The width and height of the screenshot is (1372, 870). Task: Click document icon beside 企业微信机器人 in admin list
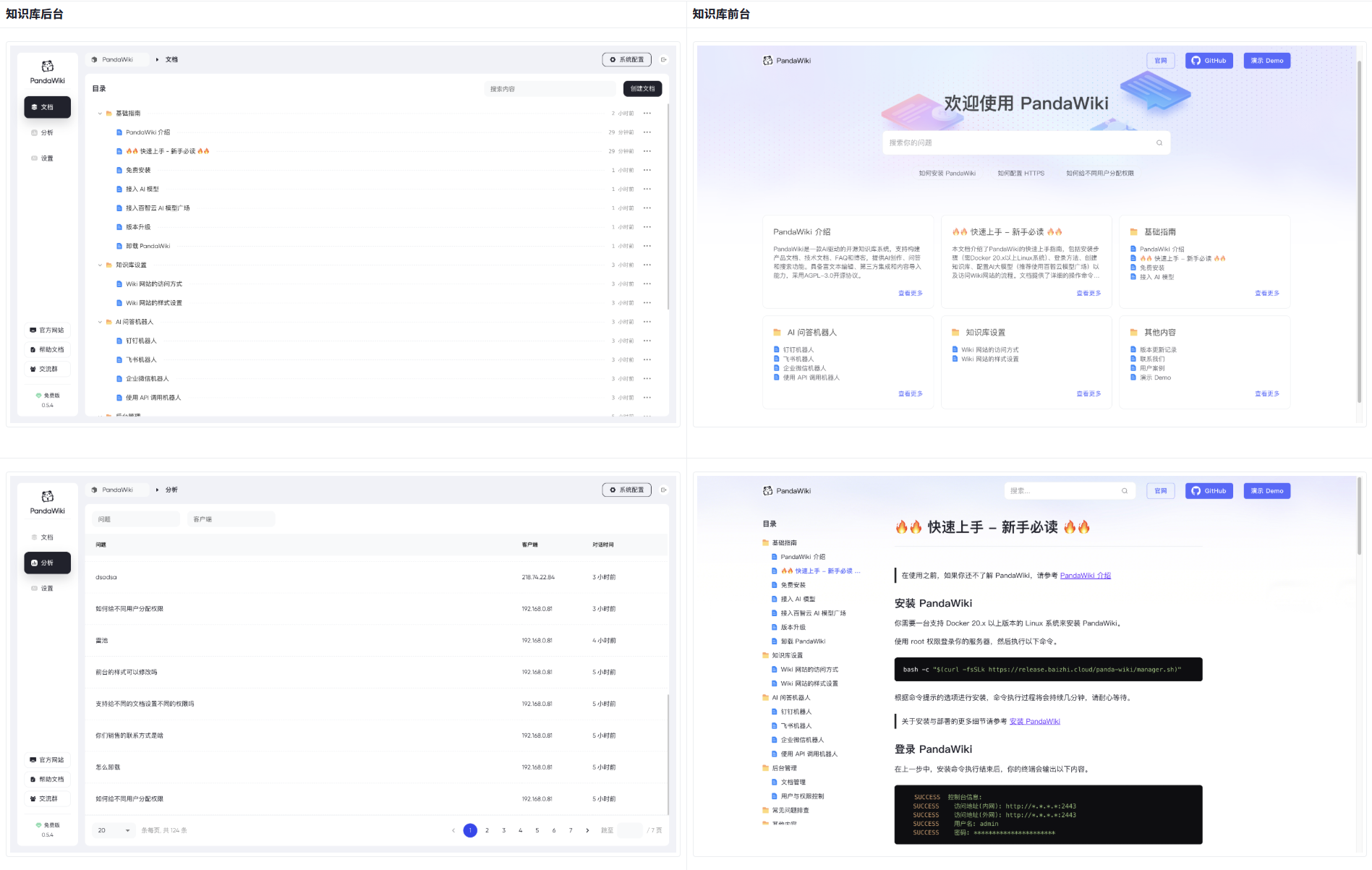point(119,379)
